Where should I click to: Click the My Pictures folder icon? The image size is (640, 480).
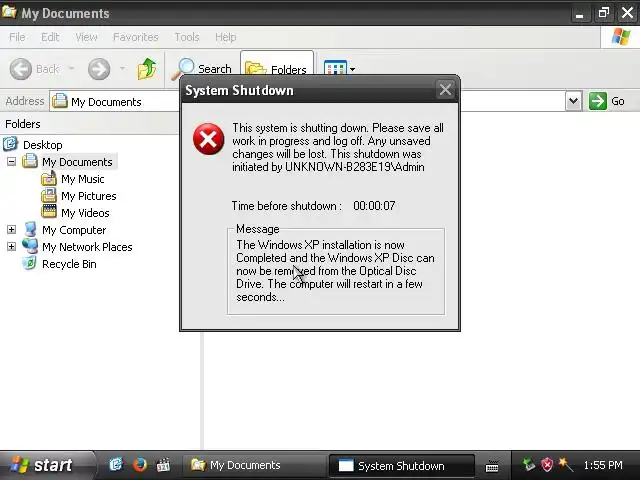tap(49, 196)
